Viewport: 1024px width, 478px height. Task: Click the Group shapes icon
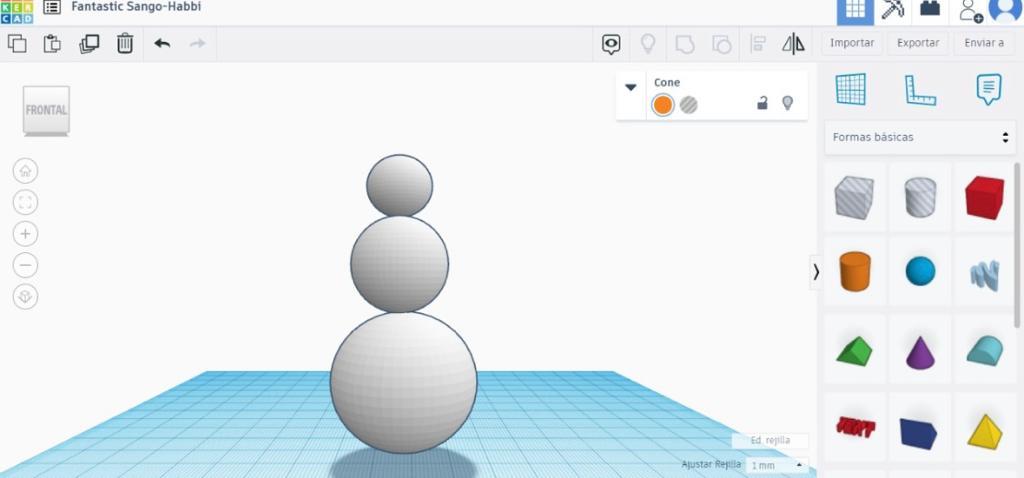coord(684,44)
